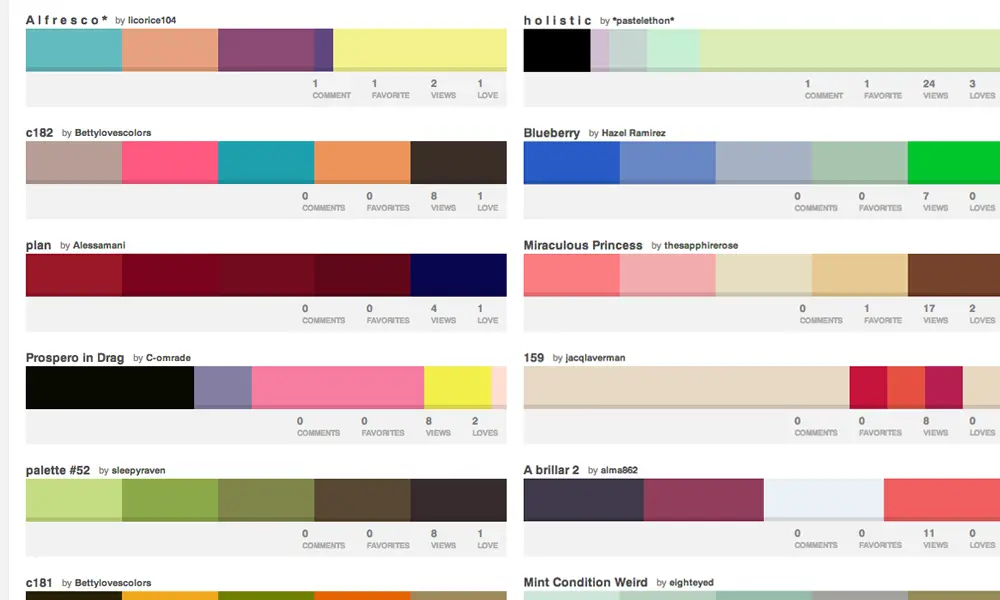Select maroon swatch in A brillar 2

(x=703, y=500)
